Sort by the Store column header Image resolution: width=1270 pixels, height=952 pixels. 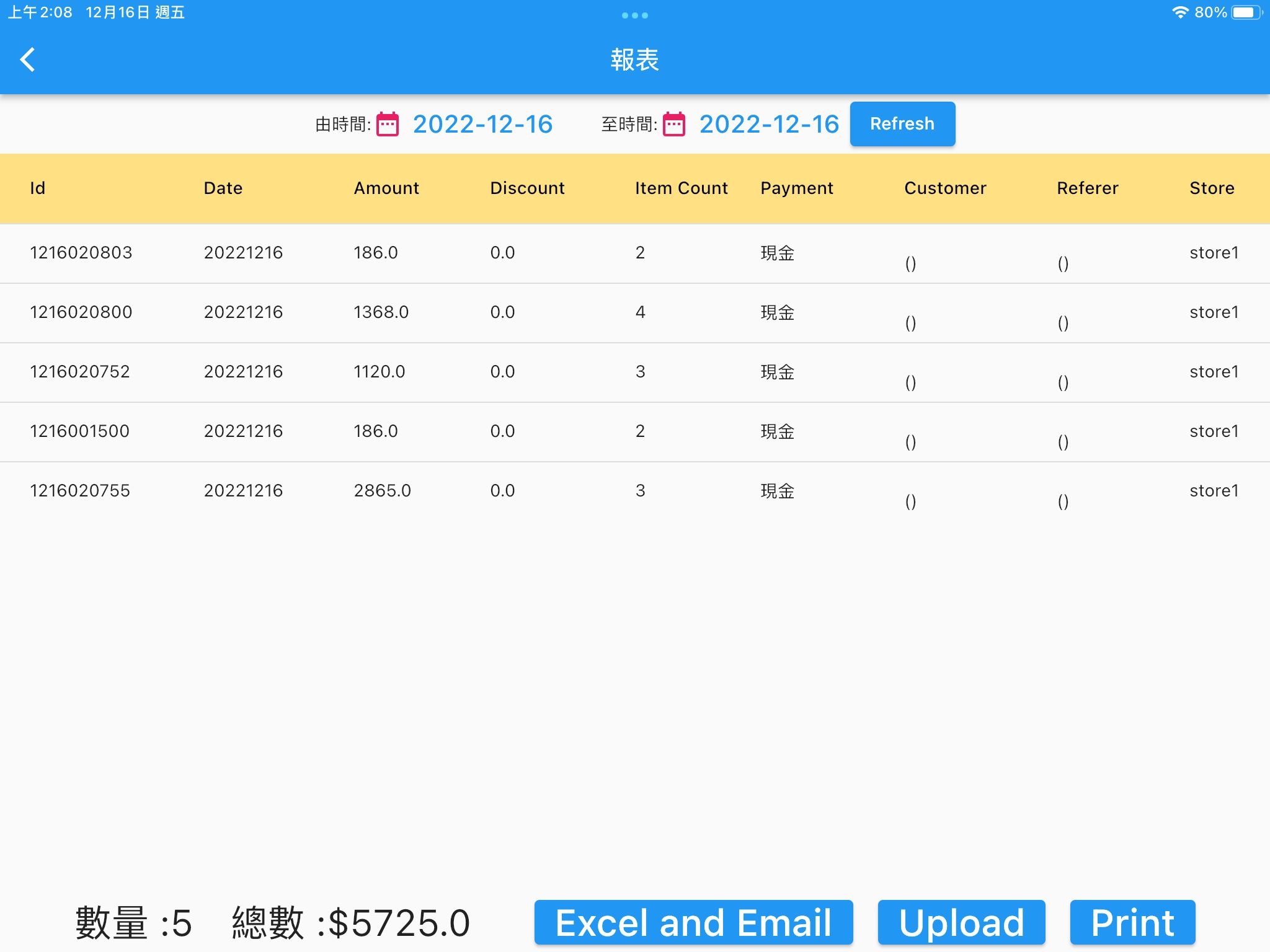pyautogui.click(x=1212, y=188)
